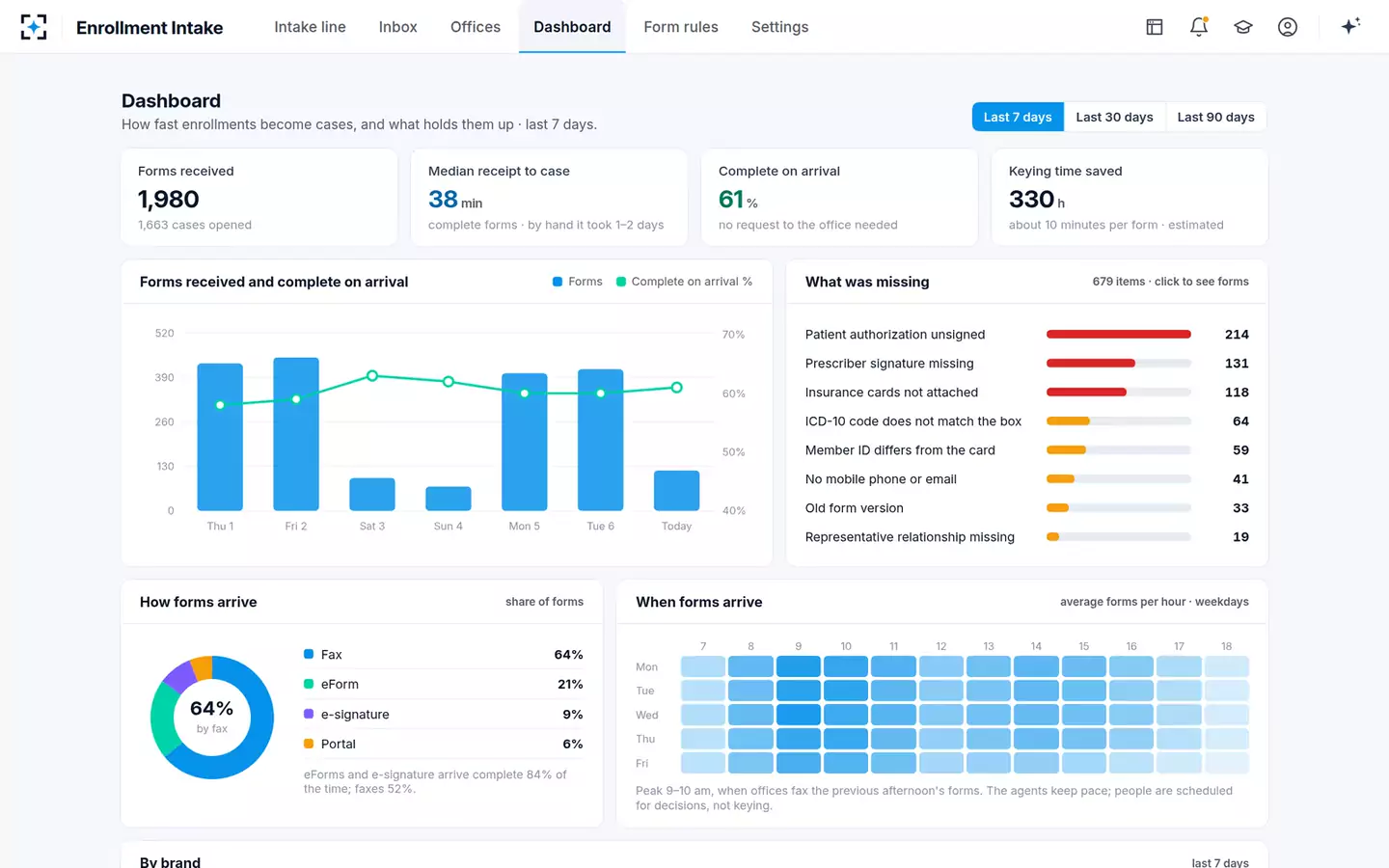Click the Mon 5 bar in chart
Screen dimensions: 1389x868
(x=525, y=442)
